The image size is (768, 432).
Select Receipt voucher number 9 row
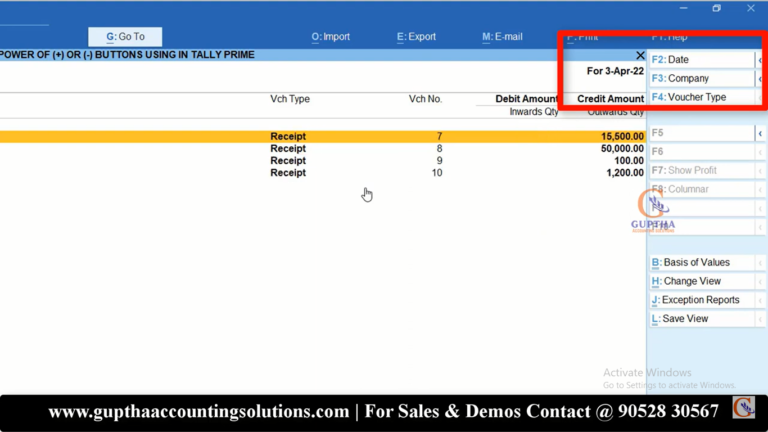(x=323, y=161)
